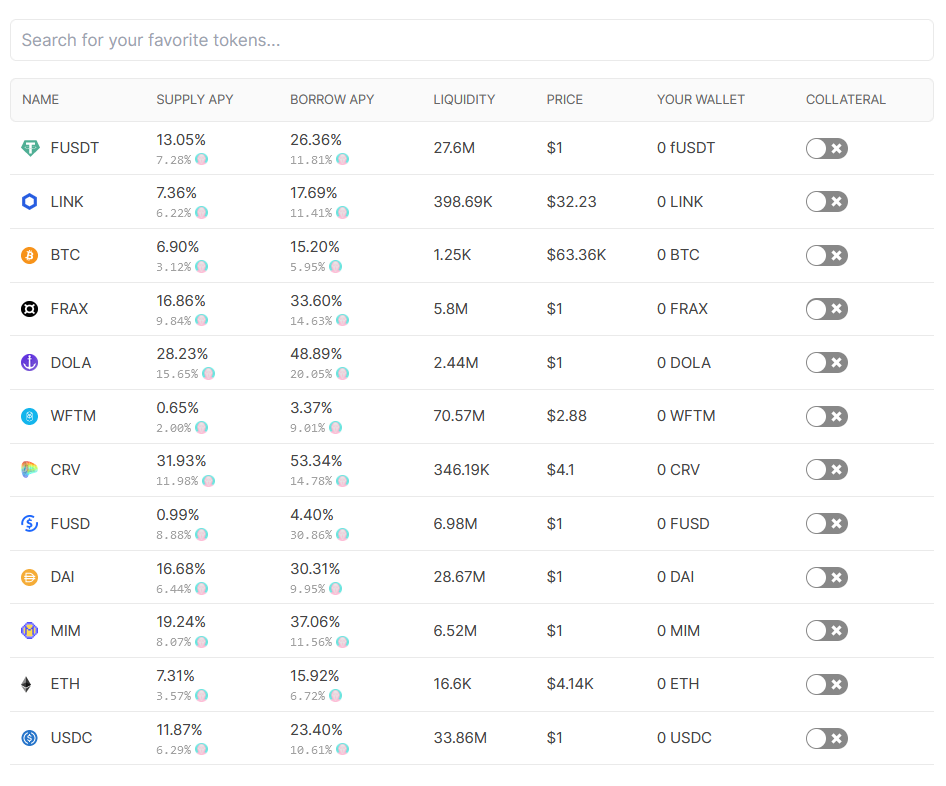946x786 pixels.
Task: Click MIM supply APY 19.24%
Action: [x=181, y=622]
